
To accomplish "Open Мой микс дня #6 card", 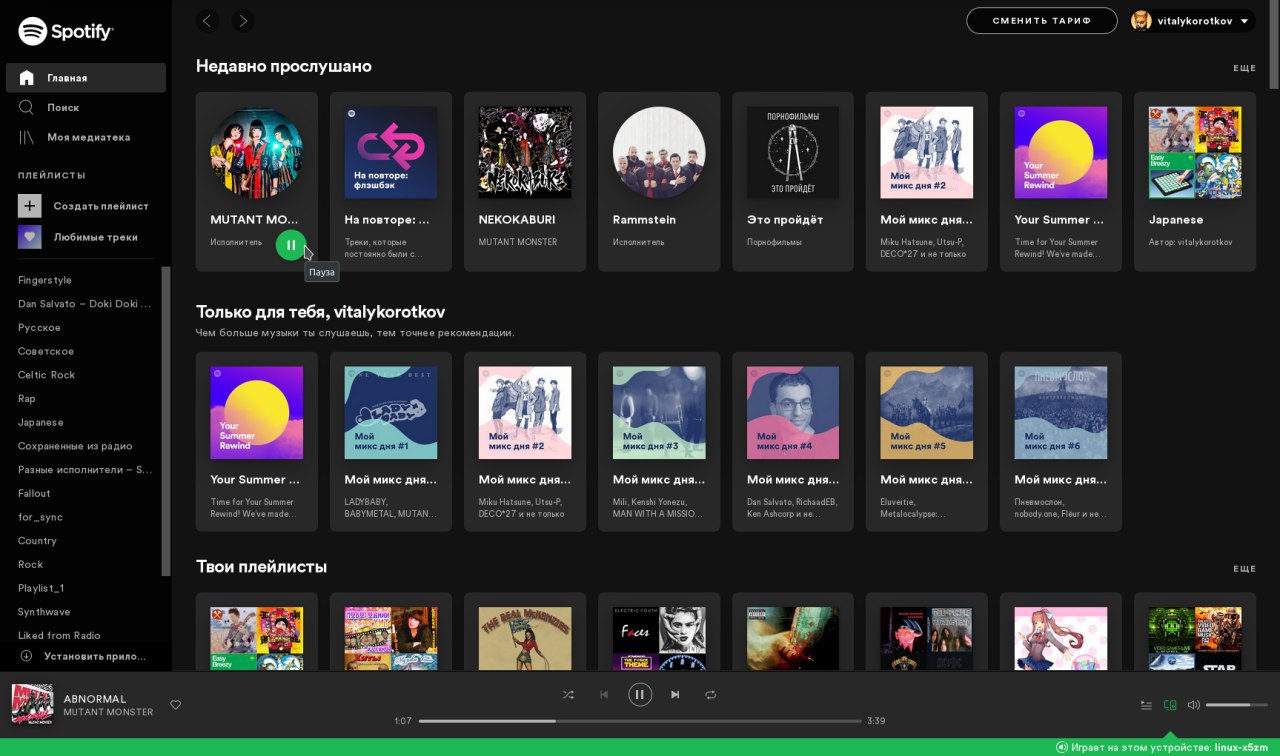I will (x=1061, y=442).
